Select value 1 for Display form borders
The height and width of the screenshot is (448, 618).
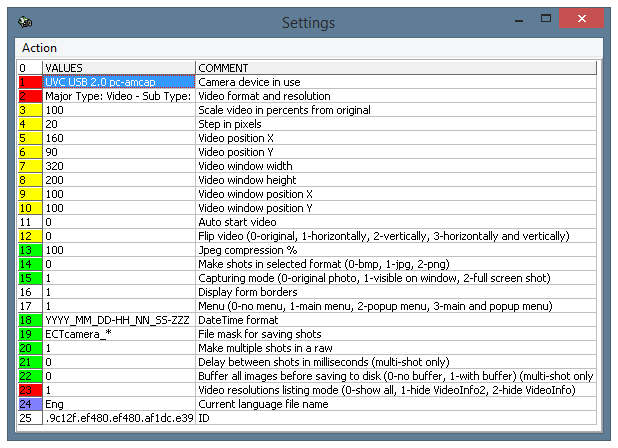coord(119,292)
